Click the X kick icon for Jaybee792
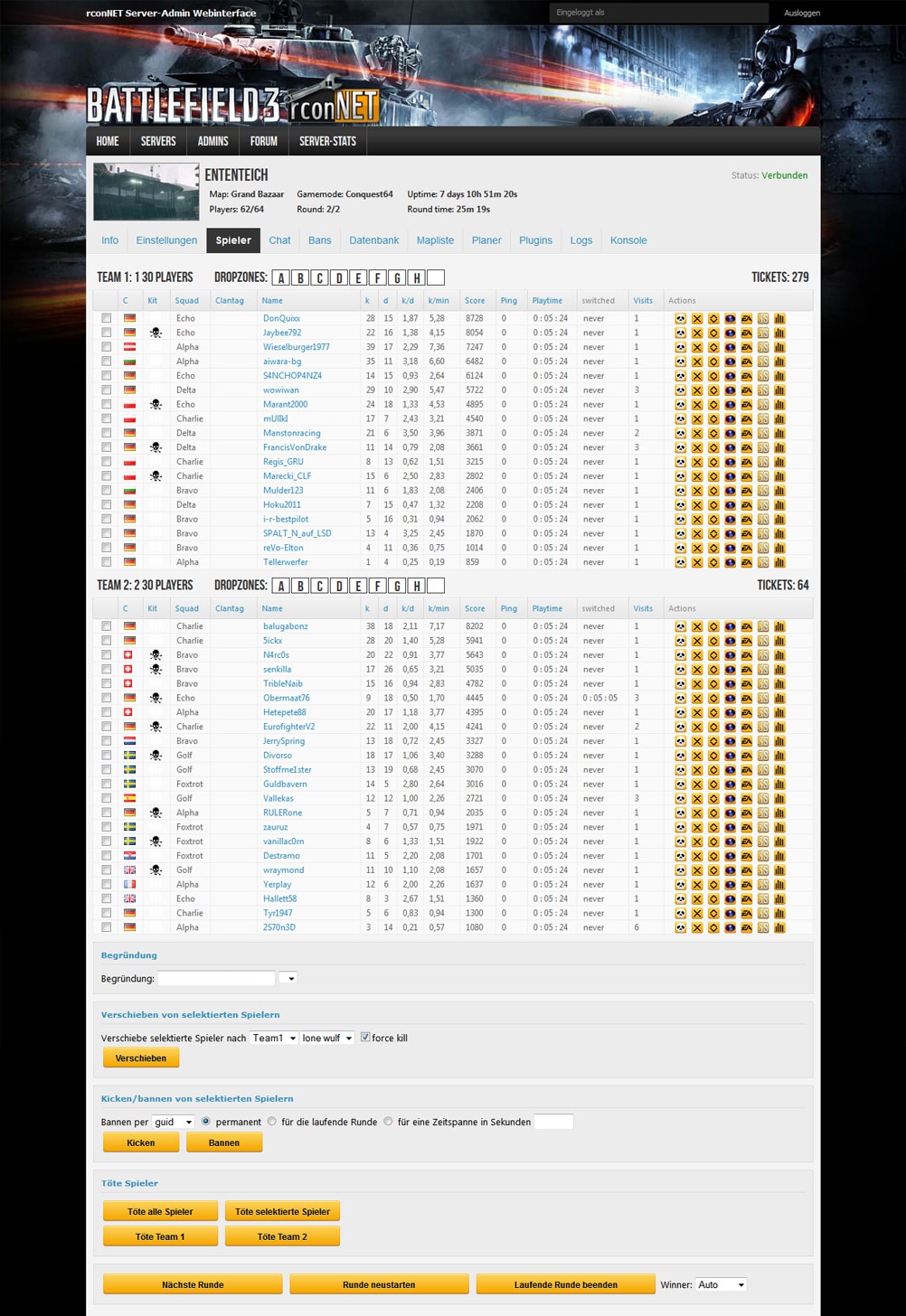The image size is (906, 1316). tap(697, 334)
